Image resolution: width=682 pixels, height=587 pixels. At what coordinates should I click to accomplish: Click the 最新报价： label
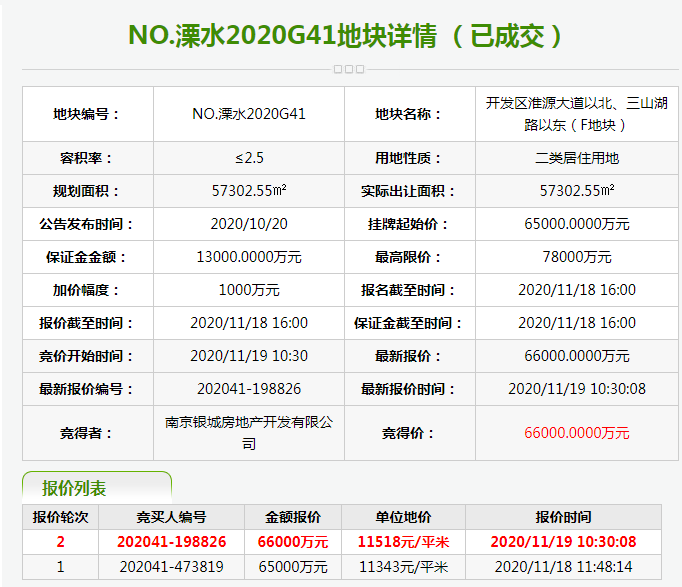(x=408, y=356)
